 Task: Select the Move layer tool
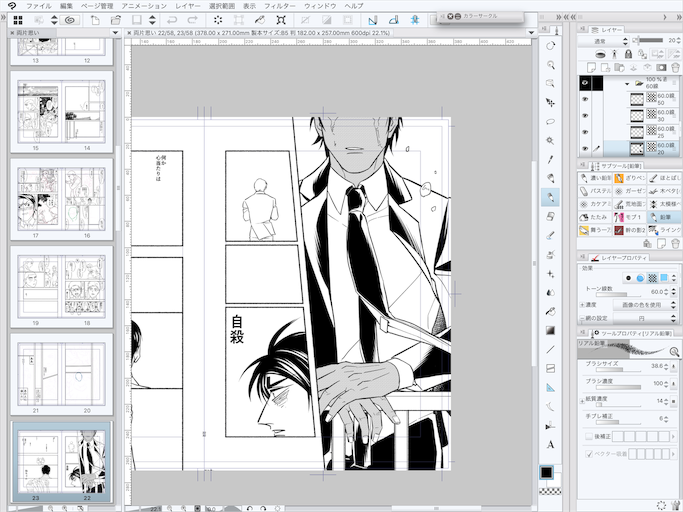(551, 102)
